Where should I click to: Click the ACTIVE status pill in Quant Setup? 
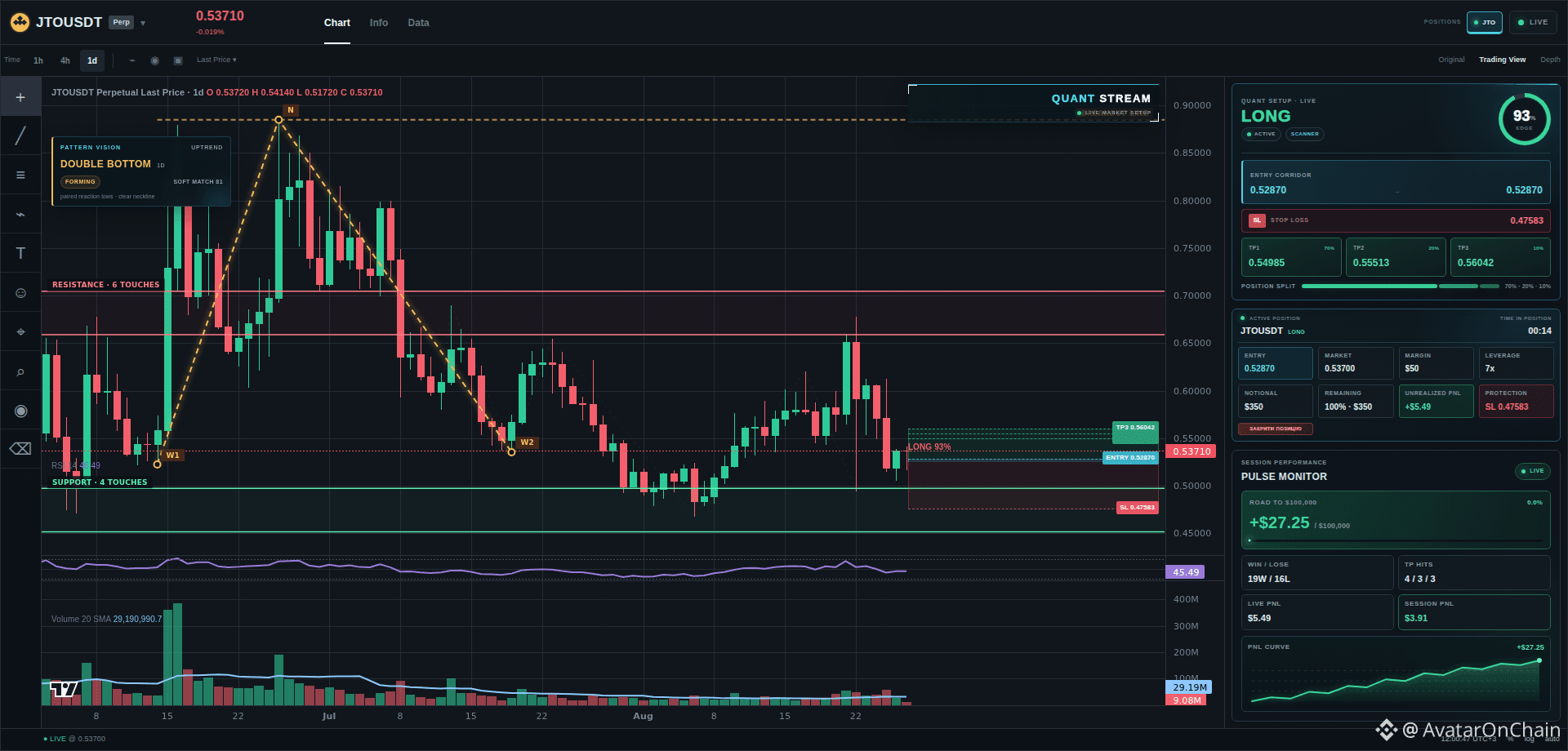tap(1261, 134)
